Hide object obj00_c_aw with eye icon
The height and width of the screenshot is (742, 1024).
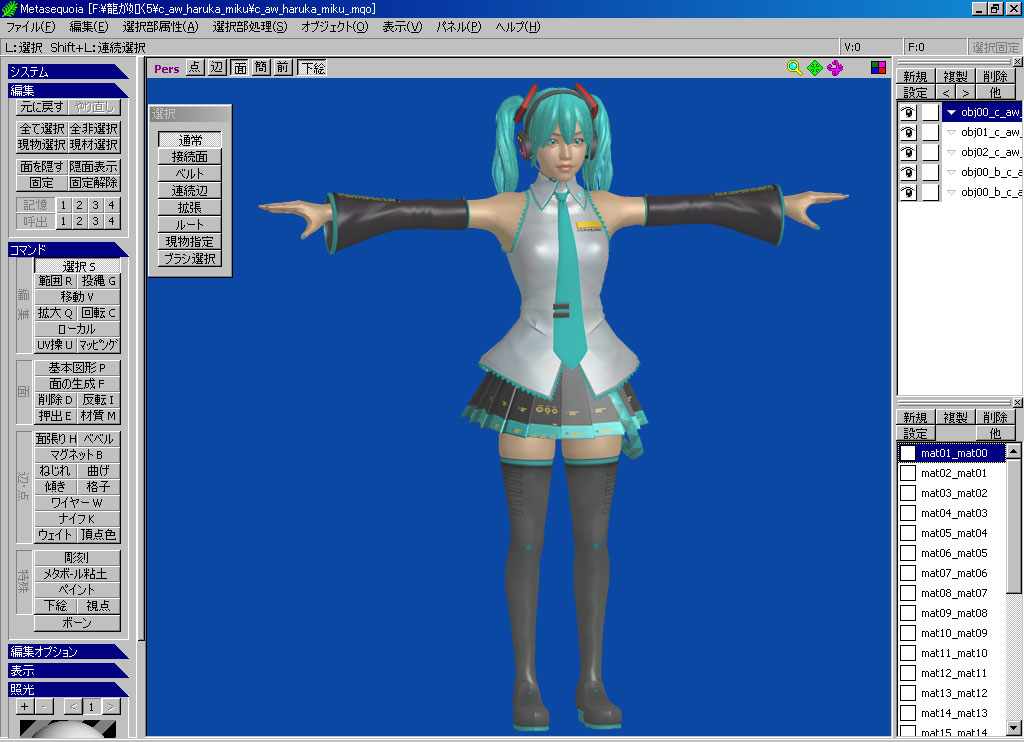(x=908, y=112)
